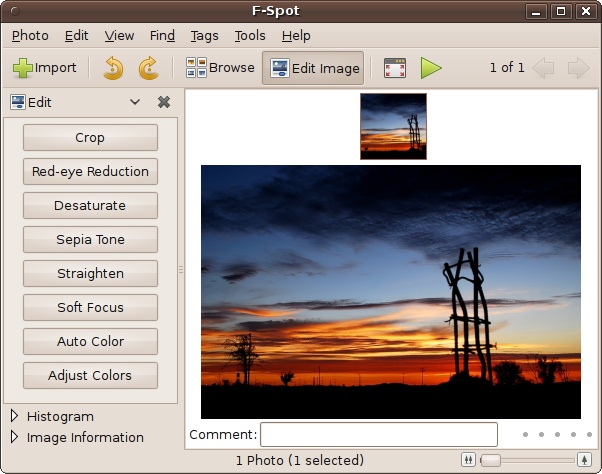
Task: Click the '1 of 1' counter text
Action: click(x=507, y=68)
